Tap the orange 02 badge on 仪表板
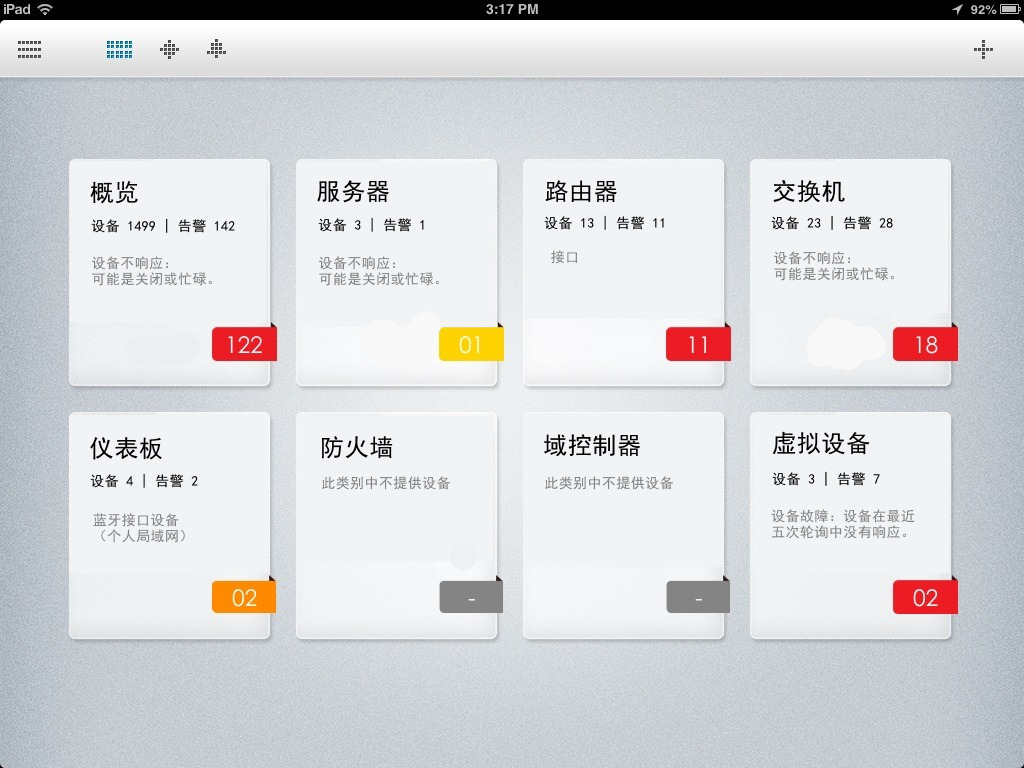Viewport: 1024px width, 768px height. [244, 597]
